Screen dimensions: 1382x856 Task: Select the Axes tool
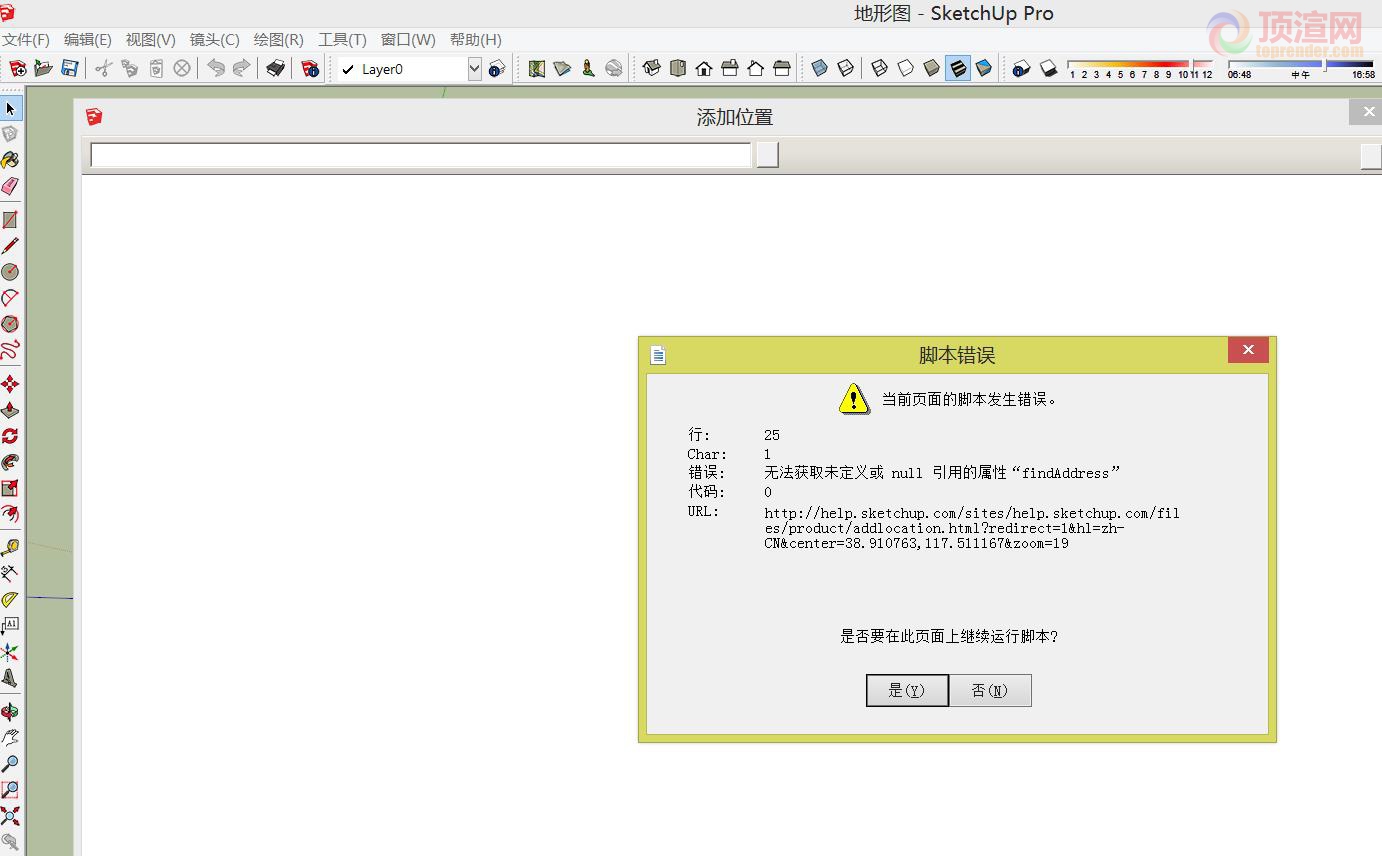[10, 652]
